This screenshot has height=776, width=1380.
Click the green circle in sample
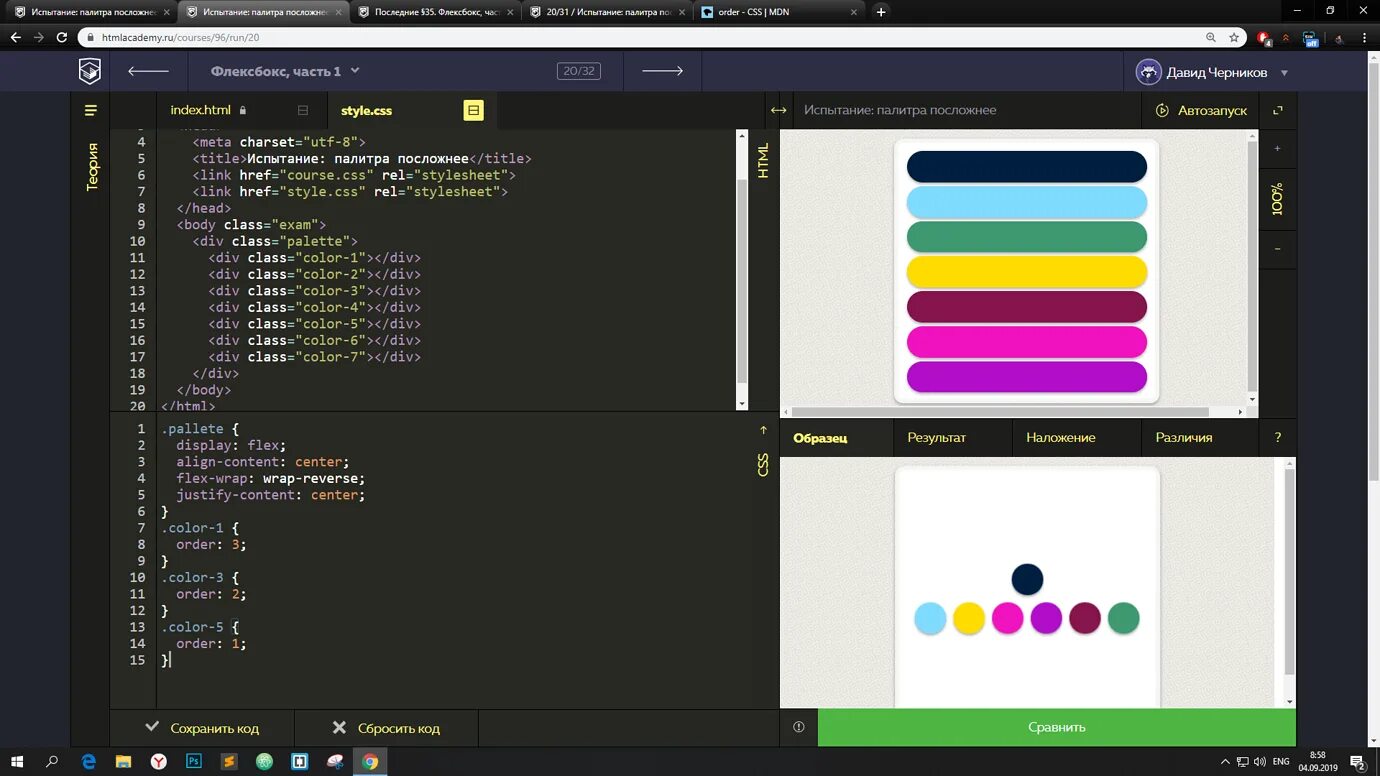[x=1124, y=618]
